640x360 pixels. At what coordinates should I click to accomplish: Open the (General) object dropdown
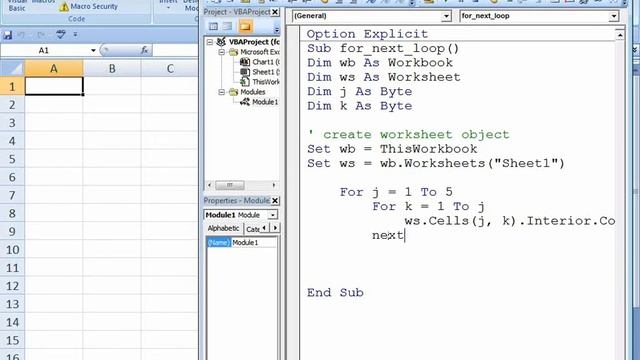pyautogui.click(x=447, y=16)
